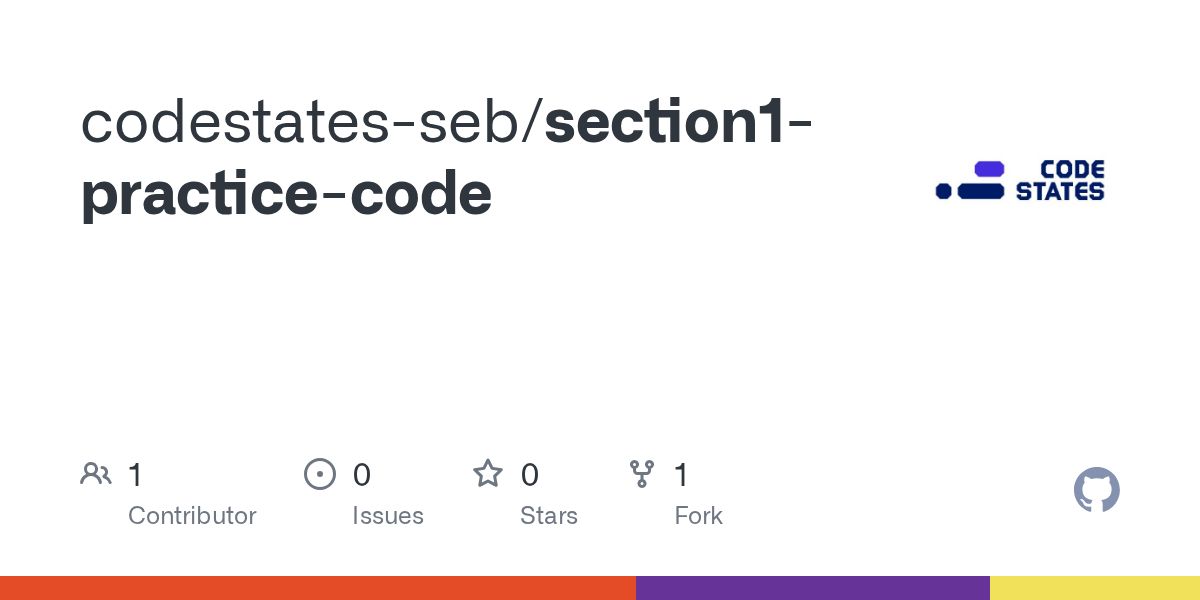Click the GitHub octocat logo icon

[x=1096, y=491]
